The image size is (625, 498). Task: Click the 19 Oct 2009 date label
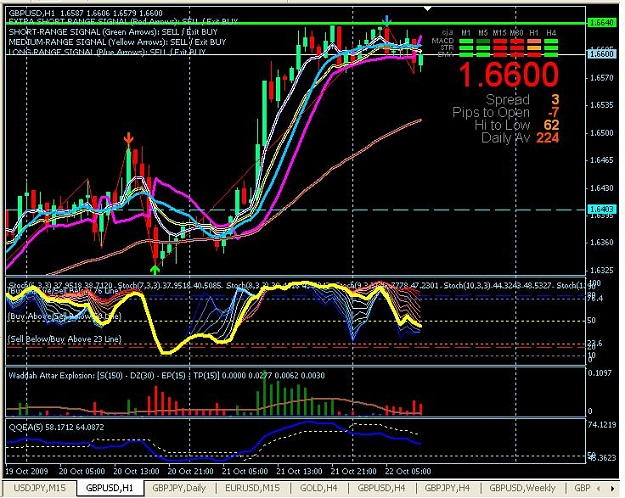click(x=27, y=471)
